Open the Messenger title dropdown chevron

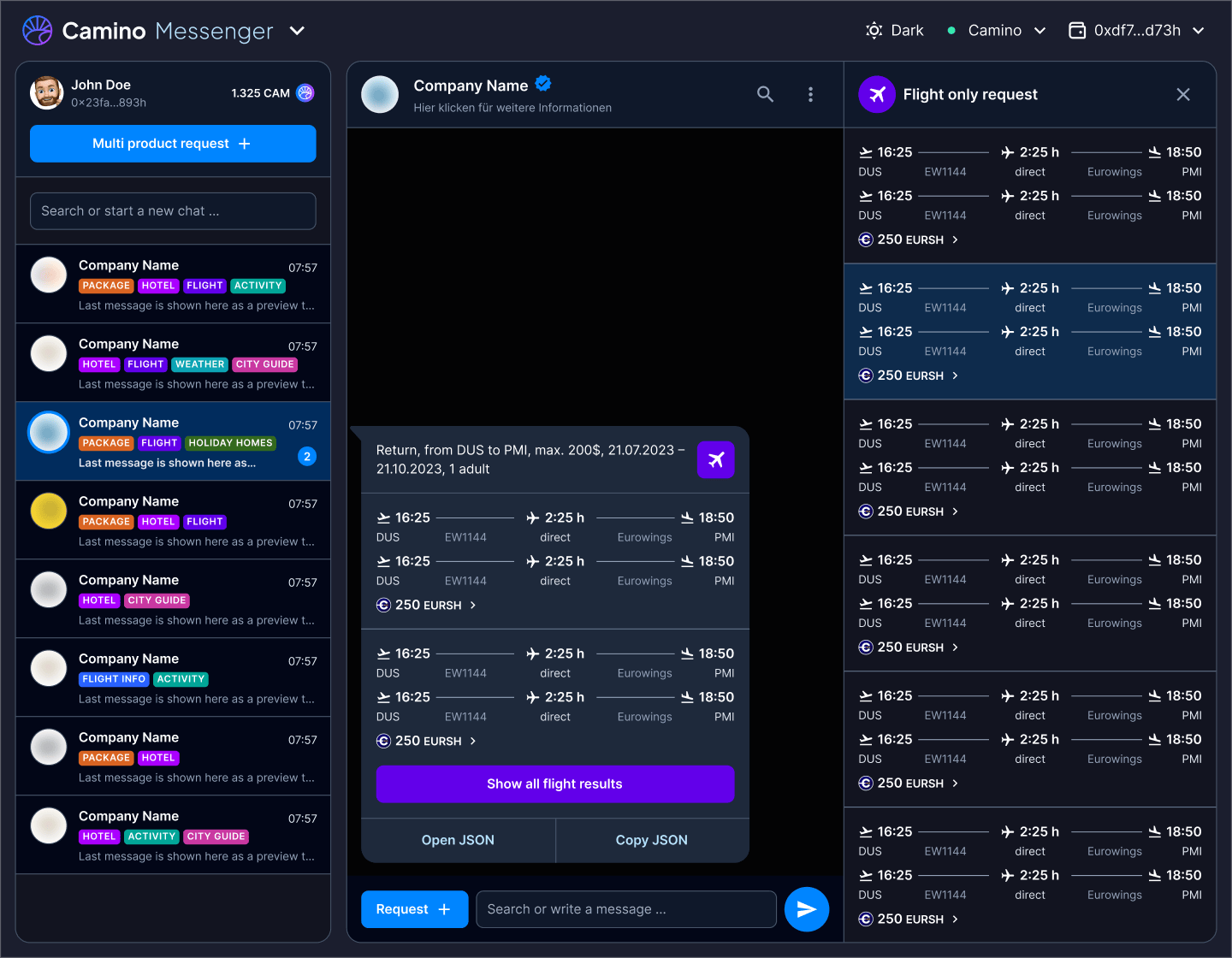[x=296, y=30]
